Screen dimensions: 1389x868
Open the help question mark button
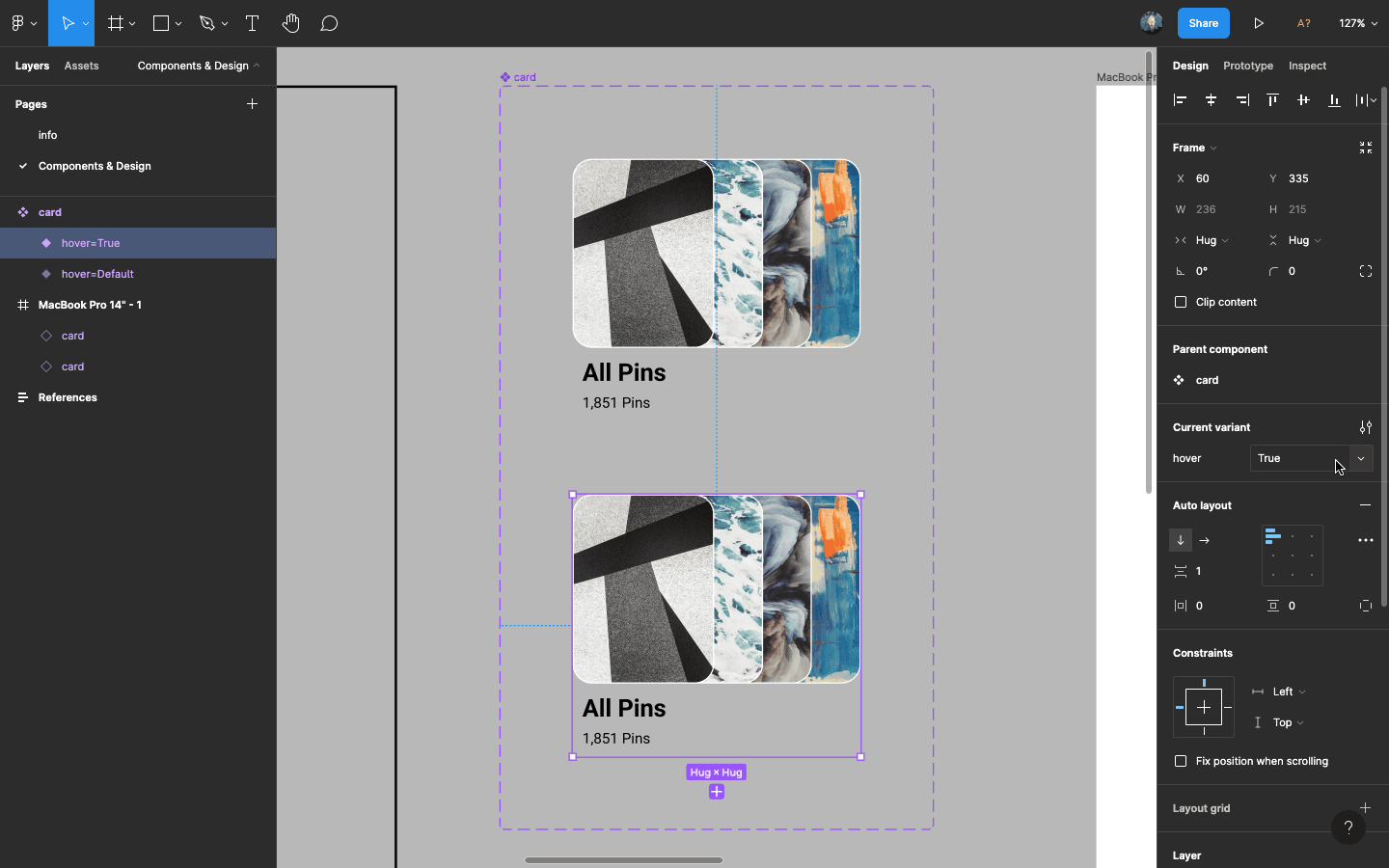click(x=1348, y=827)
